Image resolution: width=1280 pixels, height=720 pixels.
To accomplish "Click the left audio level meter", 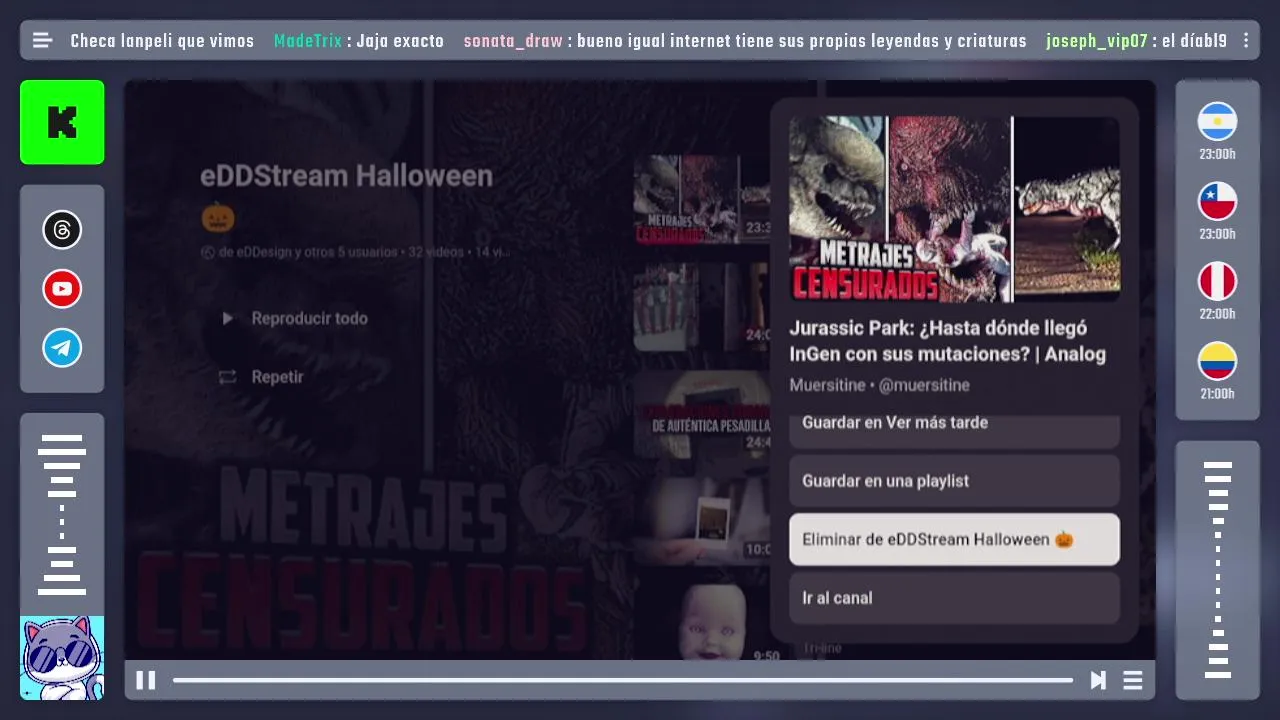I will coord(62,515).
